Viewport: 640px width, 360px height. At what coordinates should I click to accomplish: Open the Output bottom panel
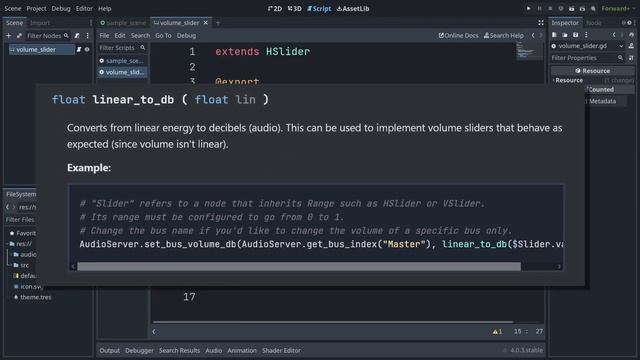point(109,350)
